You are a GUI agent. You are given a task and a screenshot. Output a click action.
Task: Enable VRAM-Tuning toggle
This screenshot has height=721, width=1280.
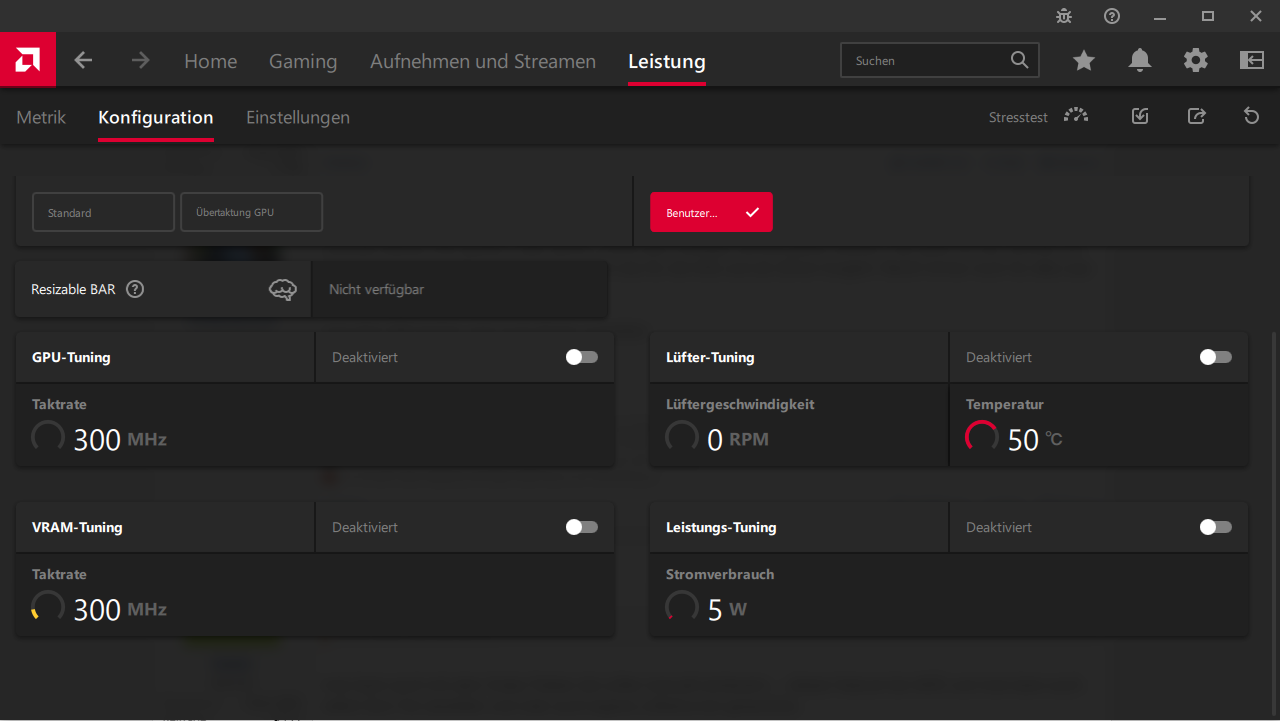582,527
